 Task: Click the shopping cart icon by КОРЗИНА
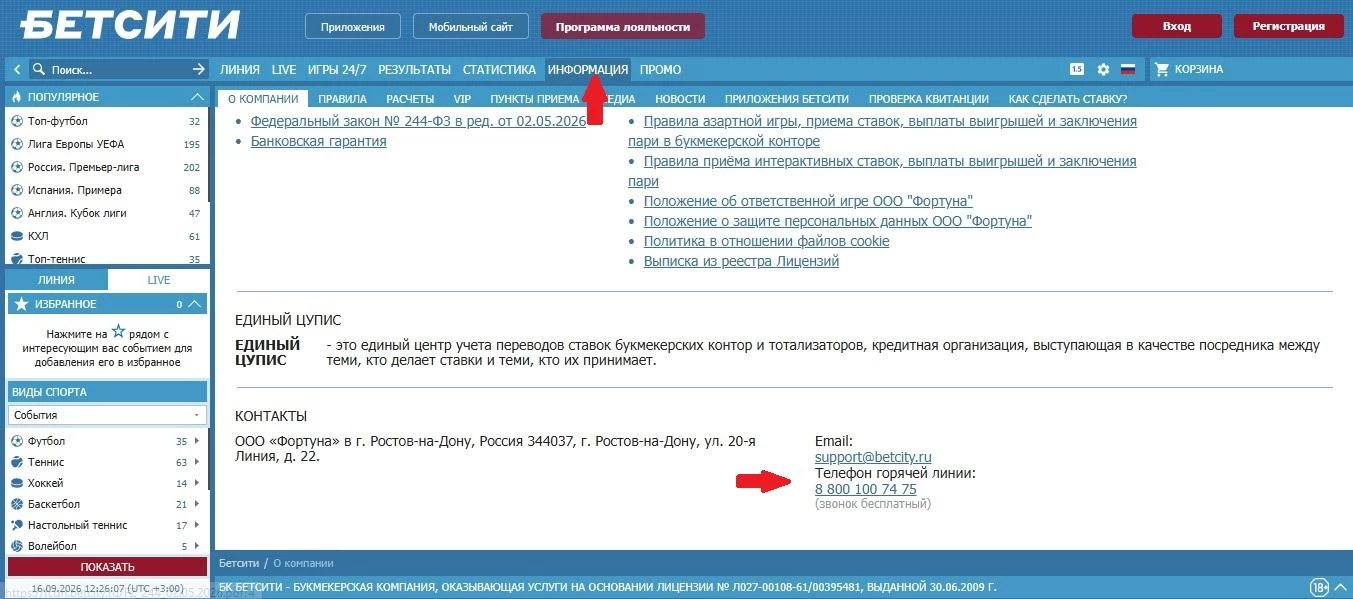pyautogui.click(x=1162, y=70)
